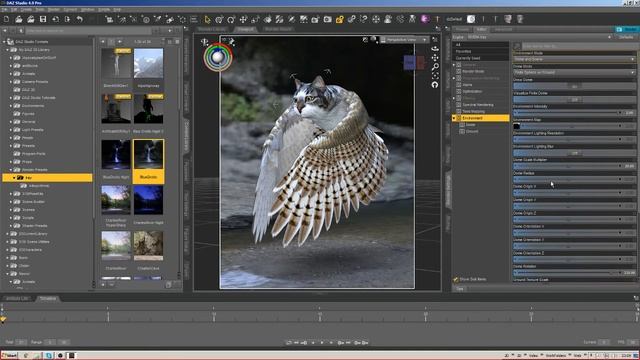Viewport: 640px width, 360px height.
Task: Open the Dome Mode dropdown
Action: (x=574, y=73)
